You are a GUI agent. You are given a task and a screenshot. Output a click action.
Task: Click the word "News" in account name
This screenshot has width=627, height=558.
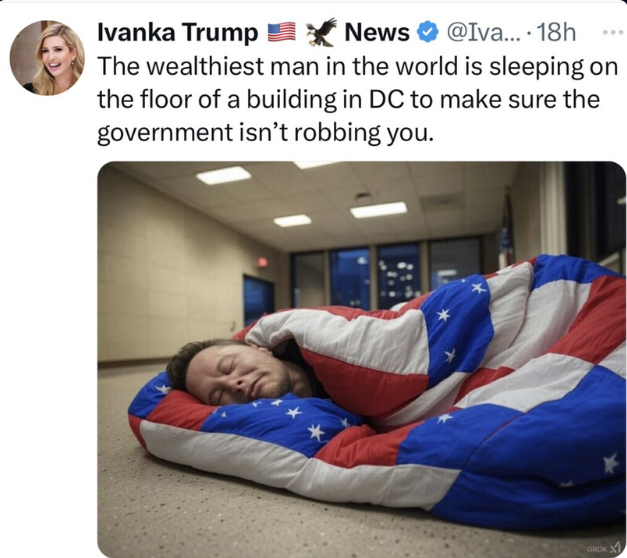(377, 32)
